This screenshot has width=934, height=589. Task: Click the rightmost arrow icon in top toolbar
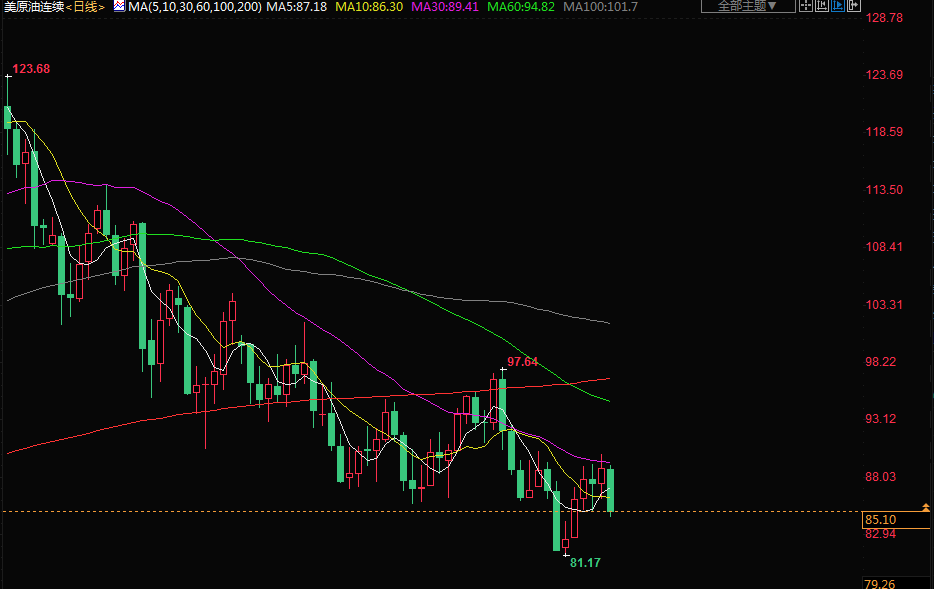point(854,6)
